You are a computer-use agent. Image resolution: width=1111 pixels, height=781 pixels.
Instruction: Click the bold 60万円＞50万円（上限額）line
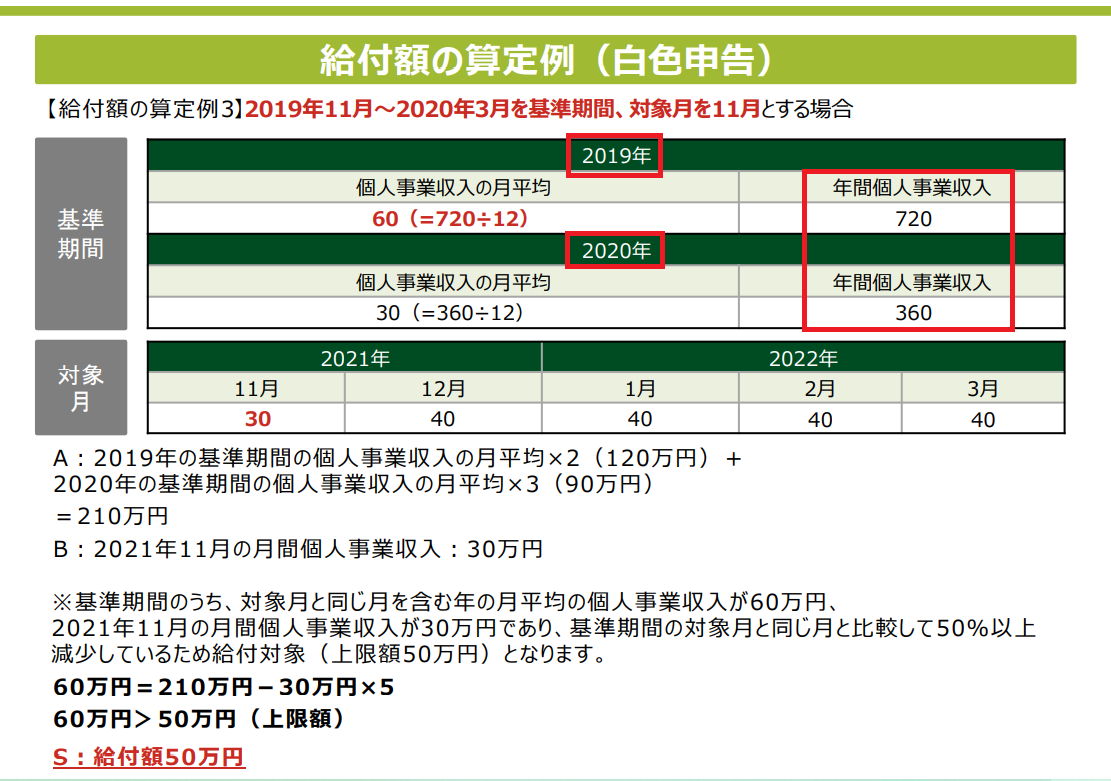tap(199, 719)
